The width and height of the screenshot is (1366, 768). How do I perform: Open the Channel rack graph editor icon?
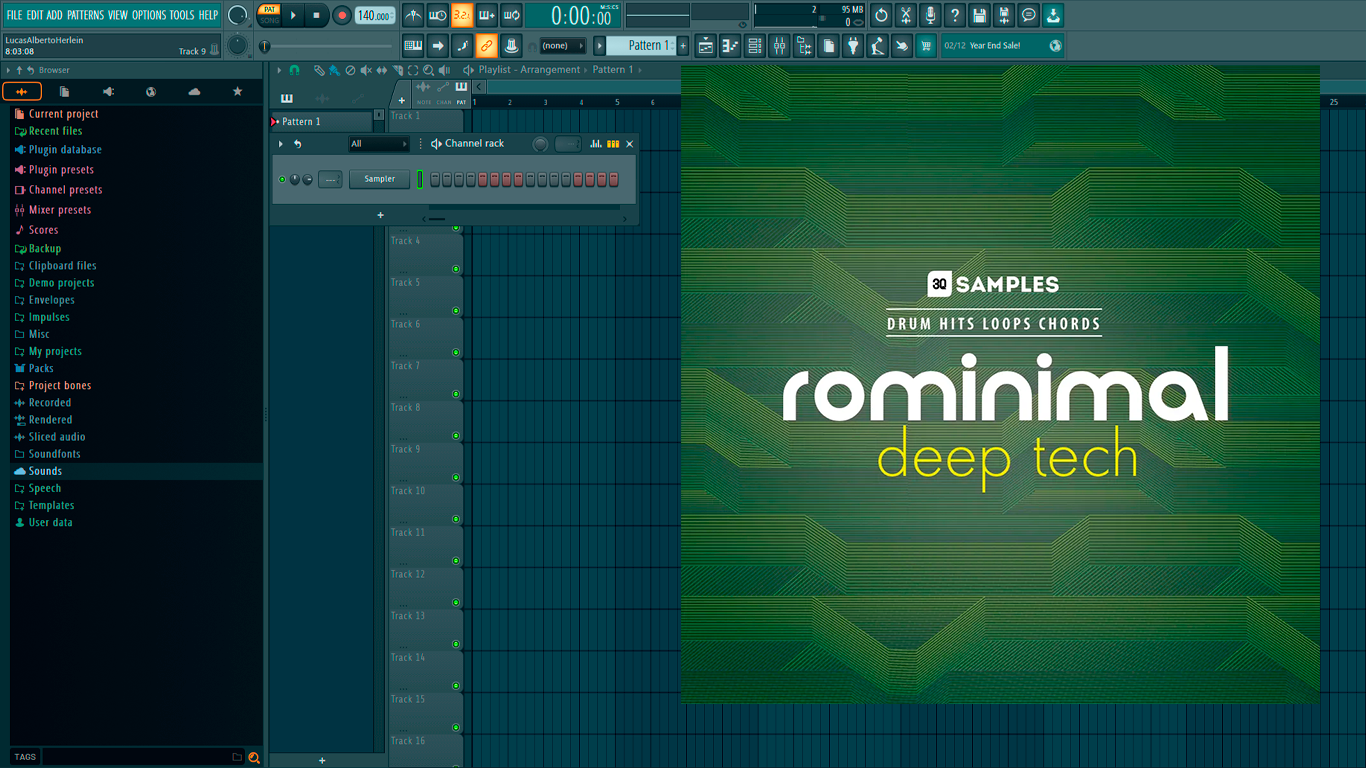(596, 144)
